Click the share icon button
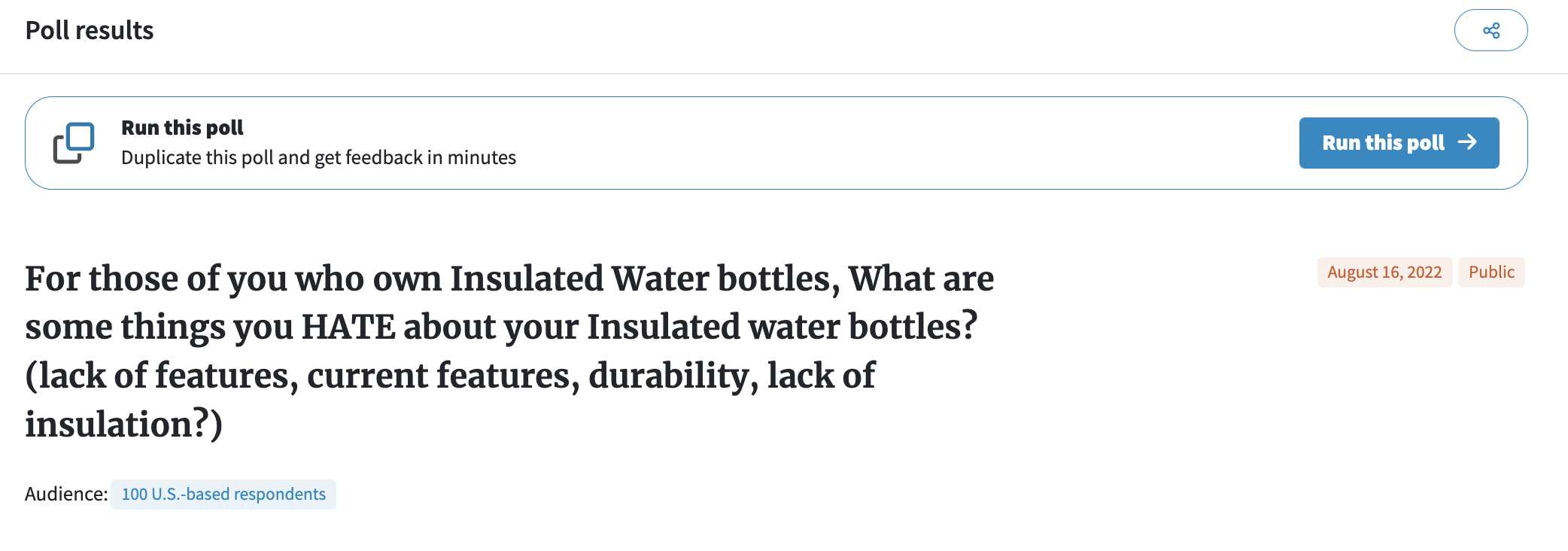 pos(1491,30)
